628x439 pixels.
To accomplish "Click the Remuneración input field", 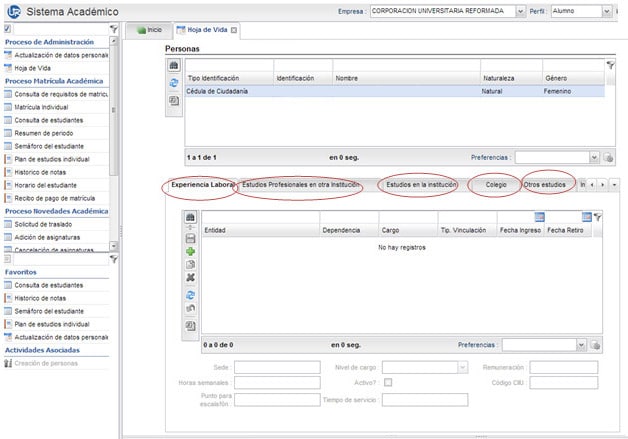I will (x=564, y=367).
